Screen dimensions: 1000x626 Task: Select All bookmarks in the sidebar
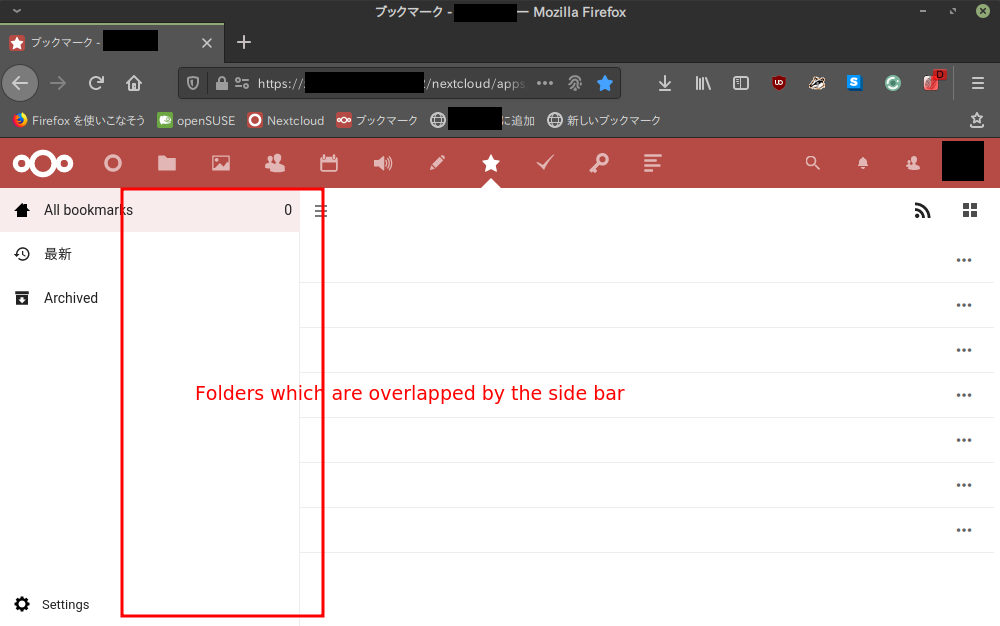tap(150, 210)
